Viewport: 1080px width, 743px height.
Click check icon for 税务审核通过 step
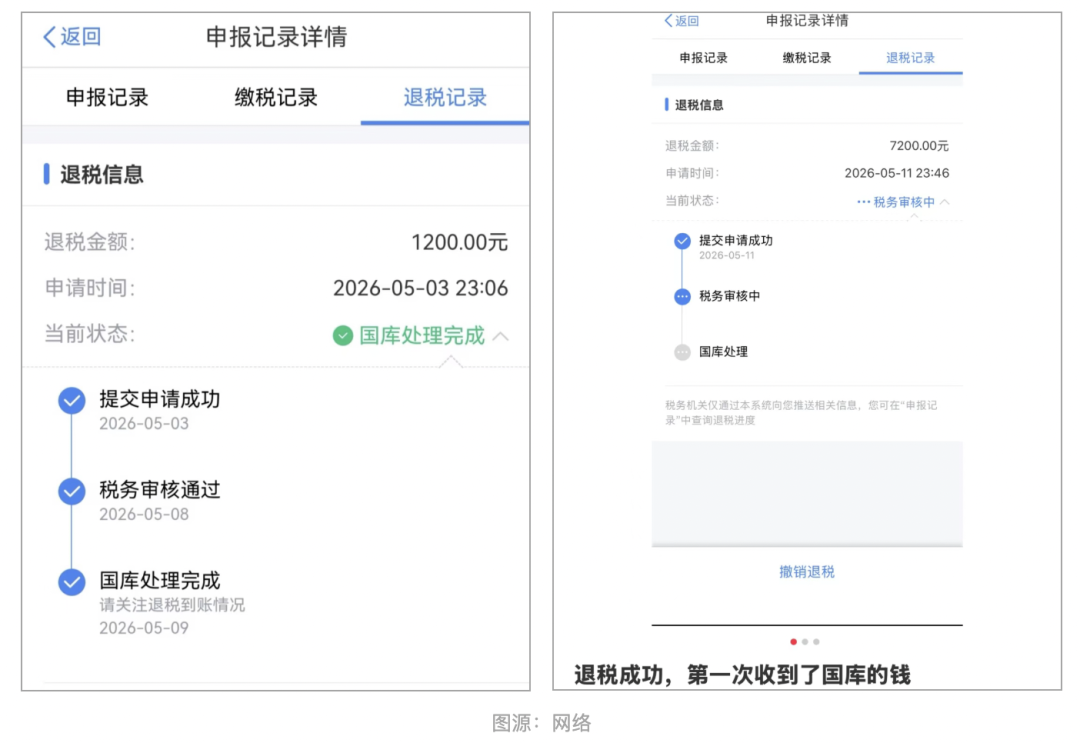(x=72, y=492)
